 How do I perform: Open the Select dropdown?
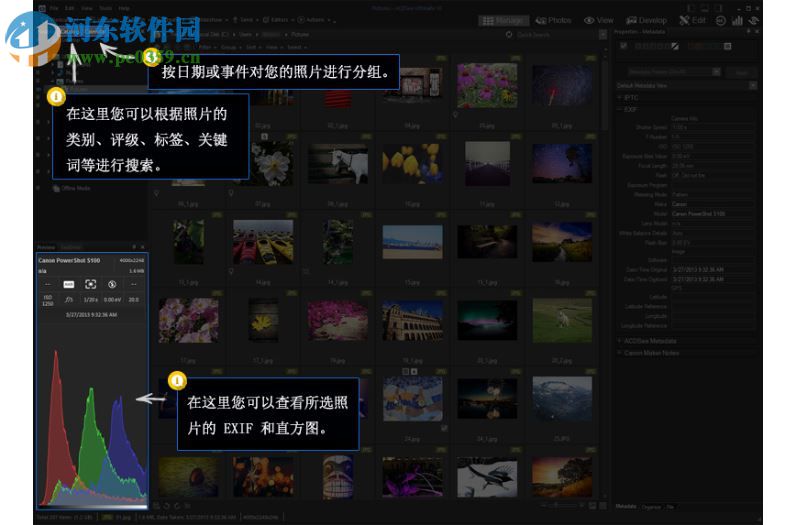(x=296, y=47)
